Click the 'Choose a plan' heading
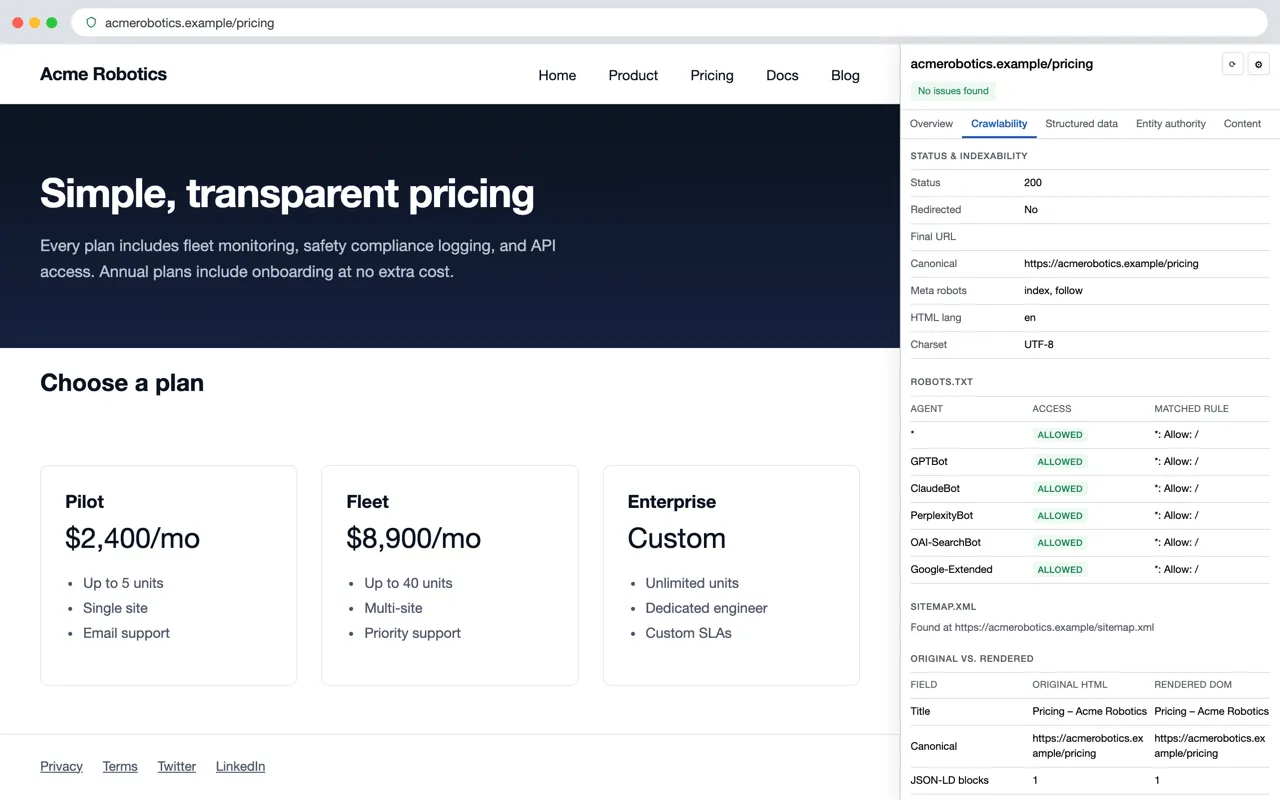This screenshot has width=1280, height=800. pyautogui.click(x=122, y=383)
